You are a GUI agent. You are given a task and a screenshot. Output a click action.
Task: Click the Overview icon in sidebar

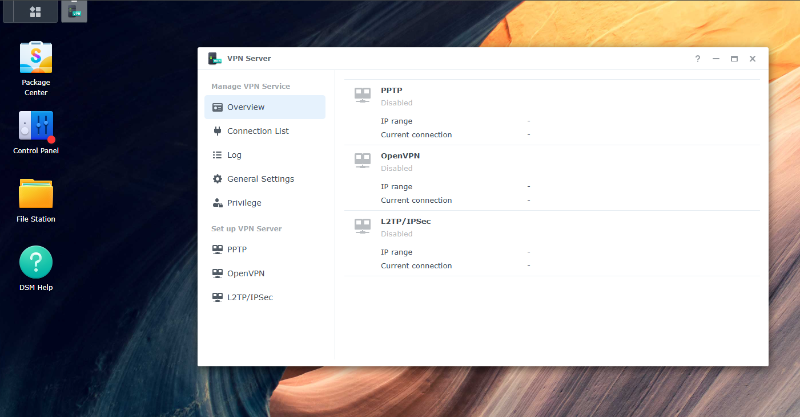(x=217, y=107)
